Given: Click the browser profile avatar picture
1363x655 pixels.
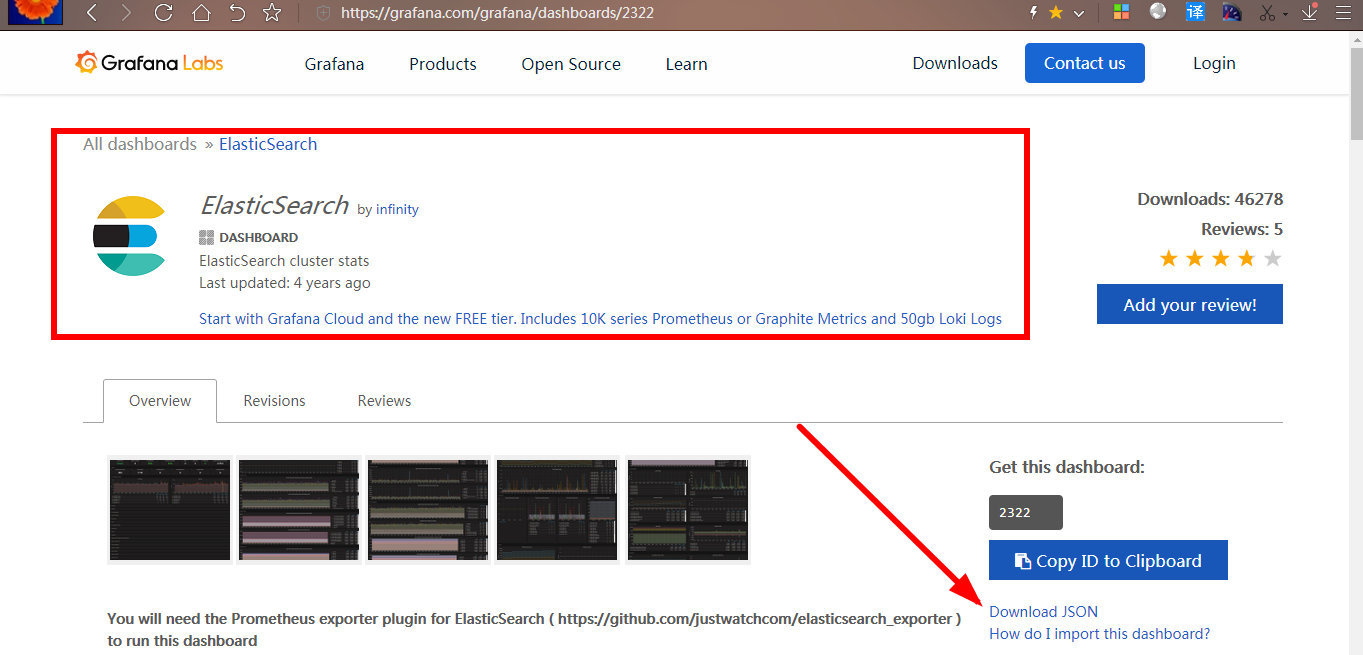Looking at the screenshot, I should coord(35,12).
